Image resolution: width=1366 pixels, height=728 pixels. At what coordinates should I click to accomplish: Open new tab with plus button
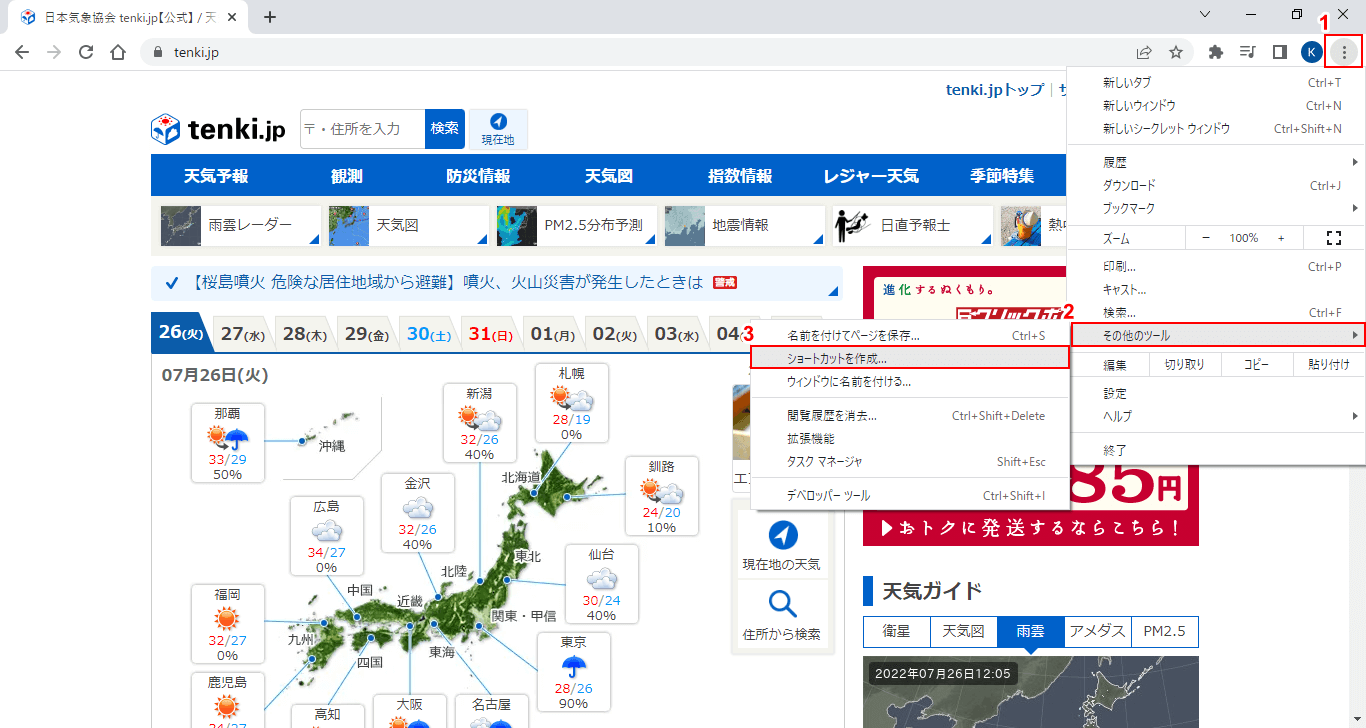[269, 17]
